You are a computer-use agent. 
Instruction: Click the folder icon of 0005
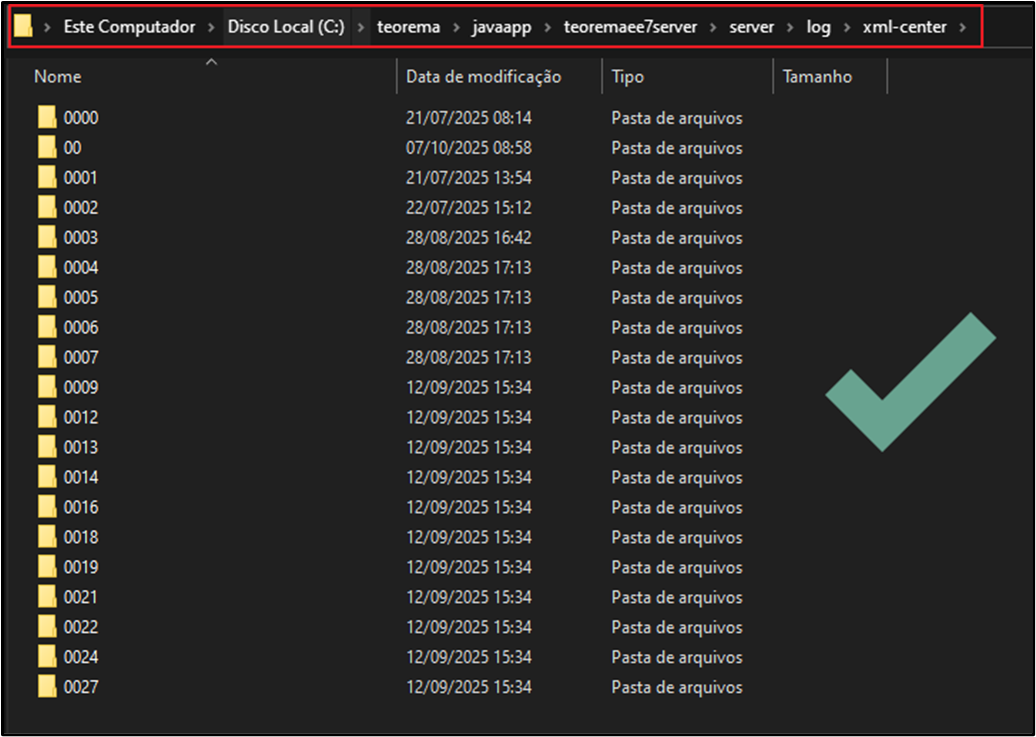click(47, 297)
